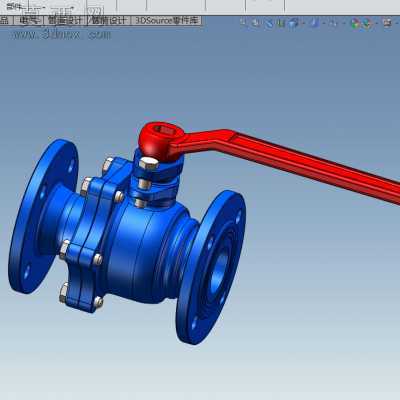This screenshot has width=400, height=400.
Task: Switch to the 电气 tab
Action: coord(29,20)
